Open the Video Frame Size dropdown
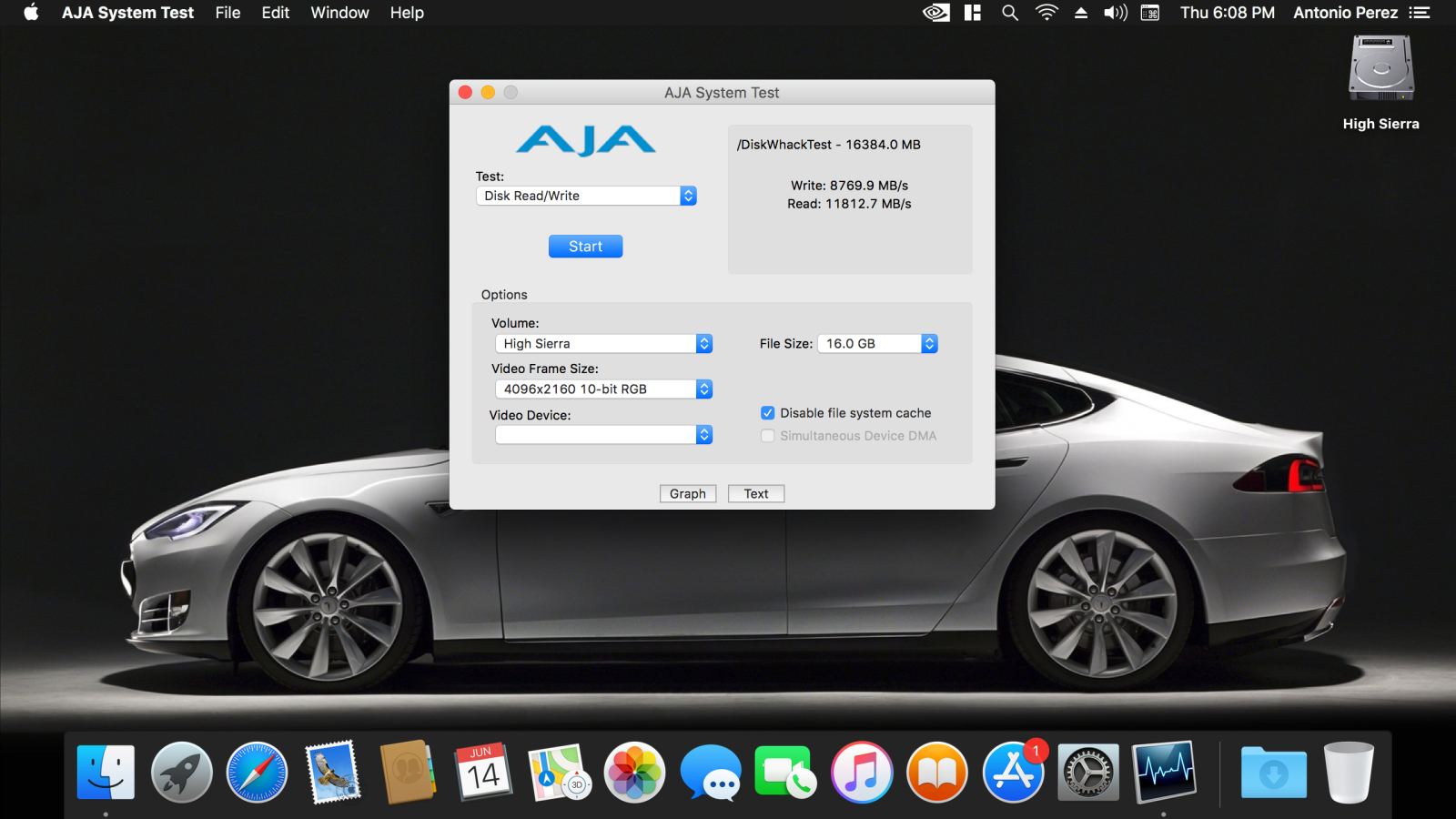 click(x=603, y=389)
